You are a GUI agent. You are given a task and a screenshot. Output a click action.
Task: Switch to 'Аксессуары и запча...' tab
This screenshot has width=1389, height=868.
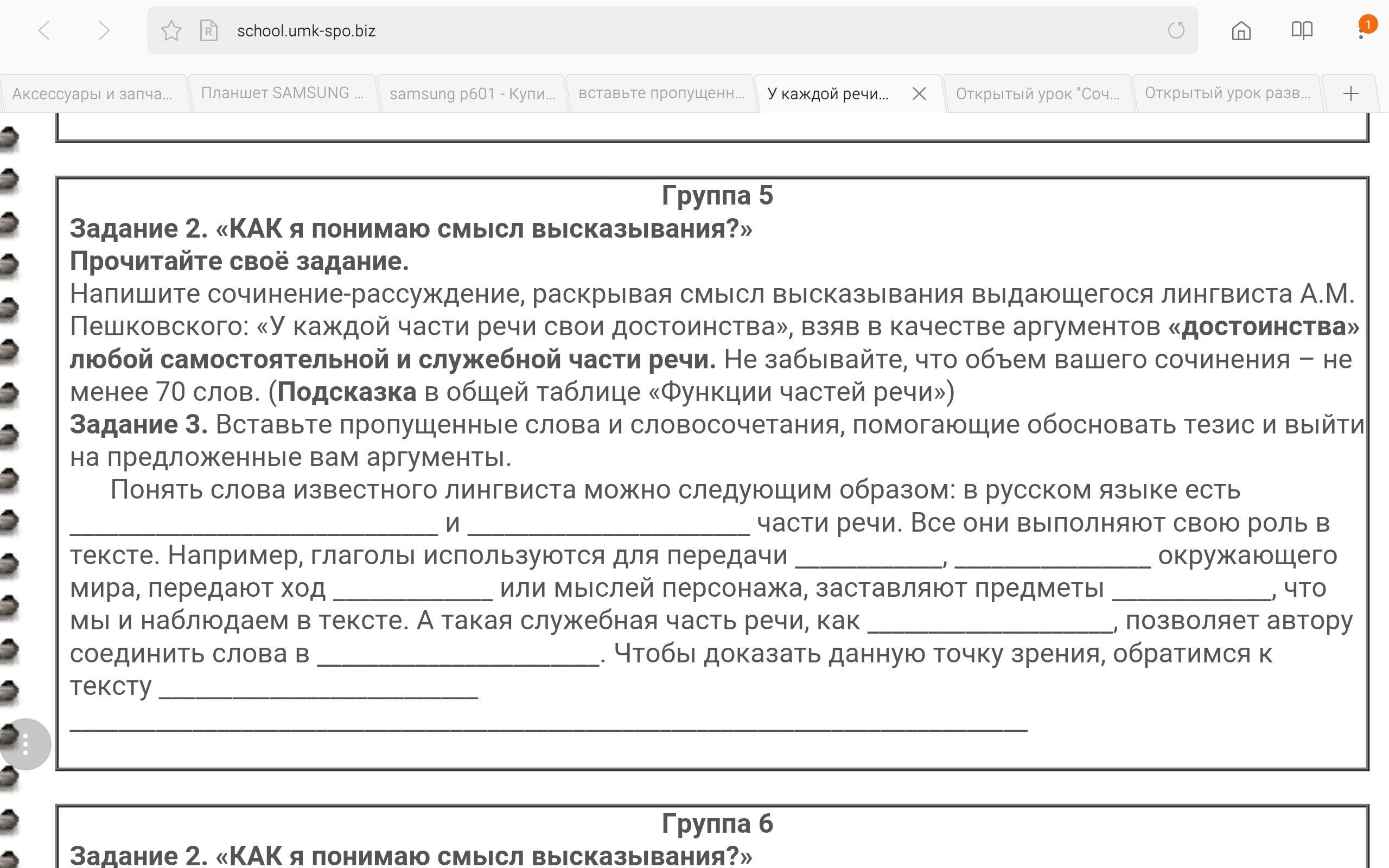point(92,93)
